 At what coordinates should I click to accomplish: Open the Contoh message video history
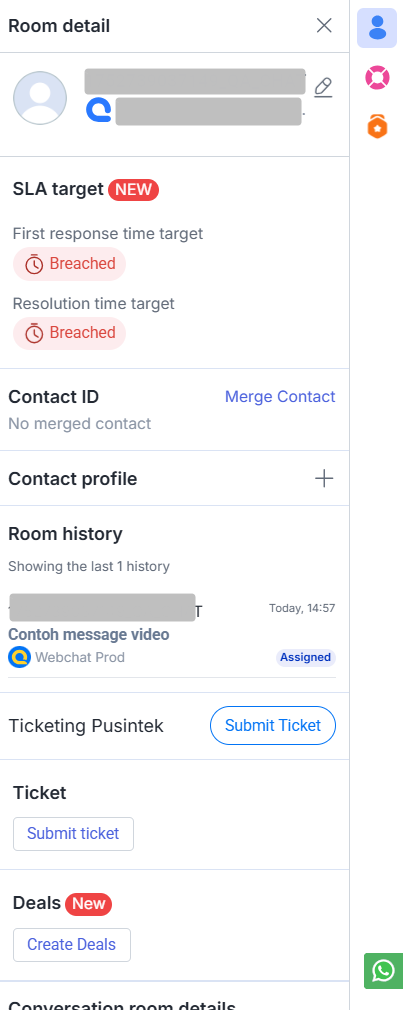[89, 634]
